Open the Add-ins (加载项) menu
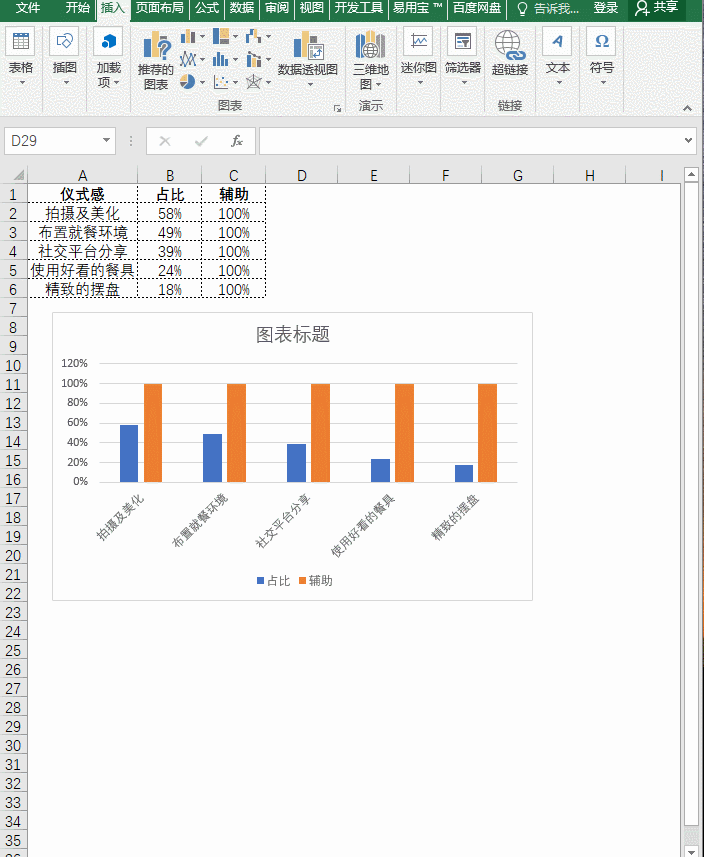The width and height of the screenshot is (704, 857). (x=108, y=58)
